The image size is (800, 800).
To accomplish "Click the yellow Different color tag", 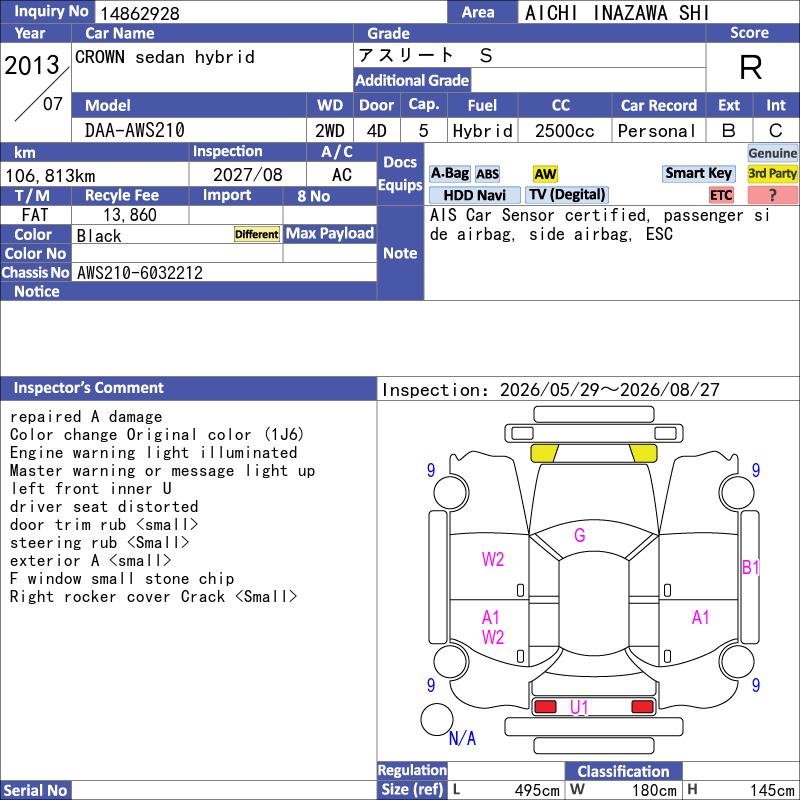I will coord(257,234).
